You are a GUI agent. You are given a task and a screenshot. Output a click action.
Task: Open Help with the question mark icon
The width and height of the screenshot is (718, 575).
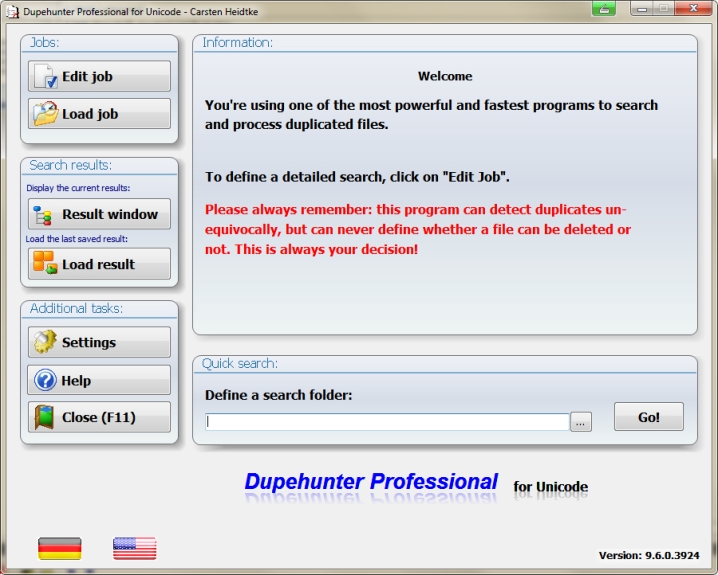pyautogui.click(x=99, y=380)
